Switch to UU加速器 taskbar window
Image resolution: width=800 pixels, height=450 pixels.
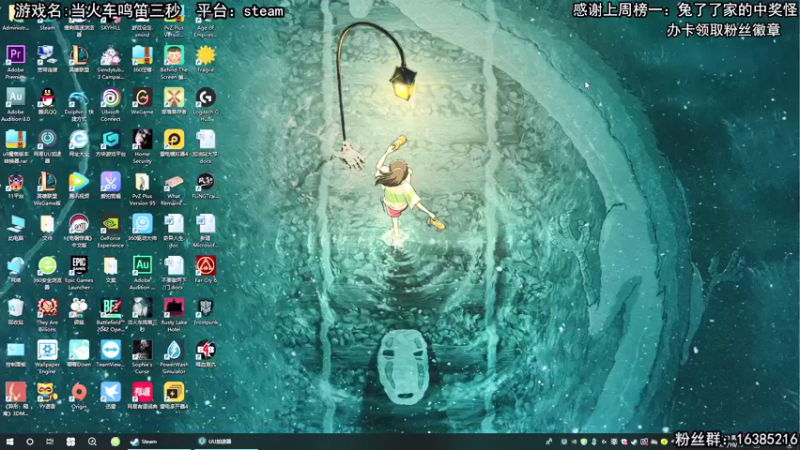[x=226, y=441]
